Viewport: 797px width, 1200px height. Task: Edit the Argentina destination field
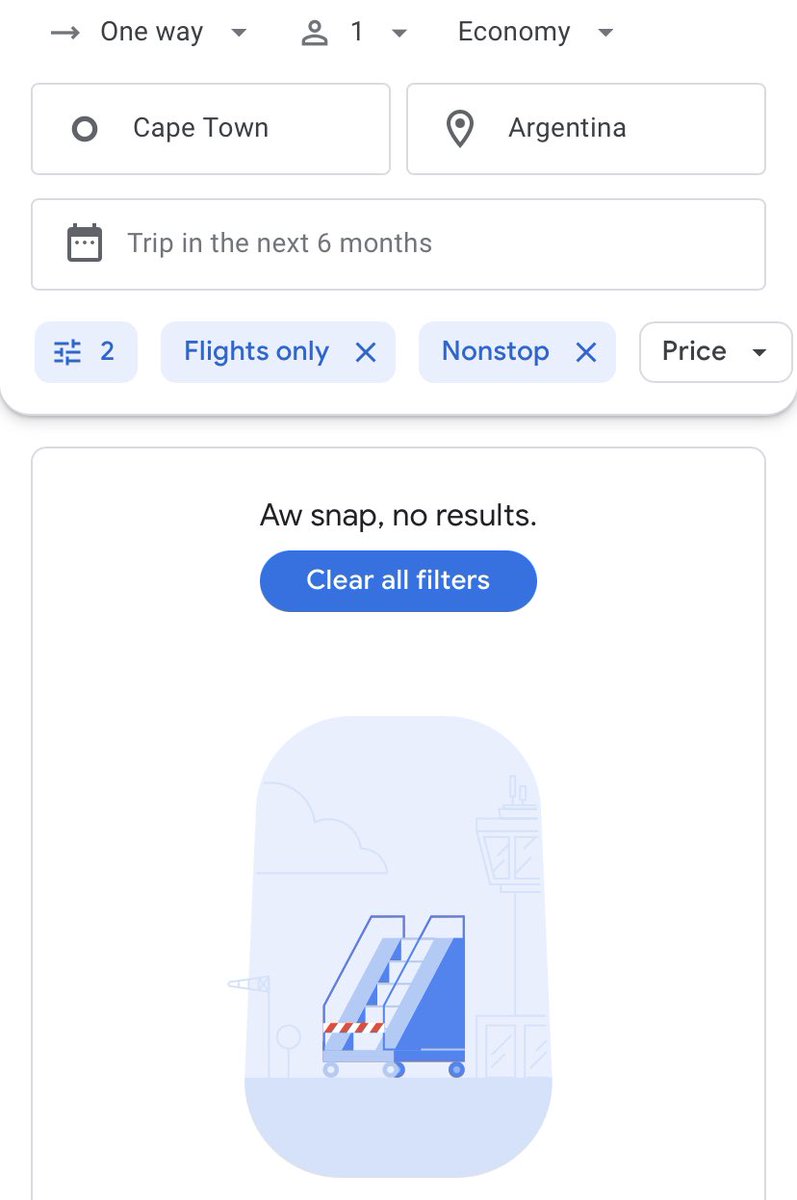[x=586, y=129]
